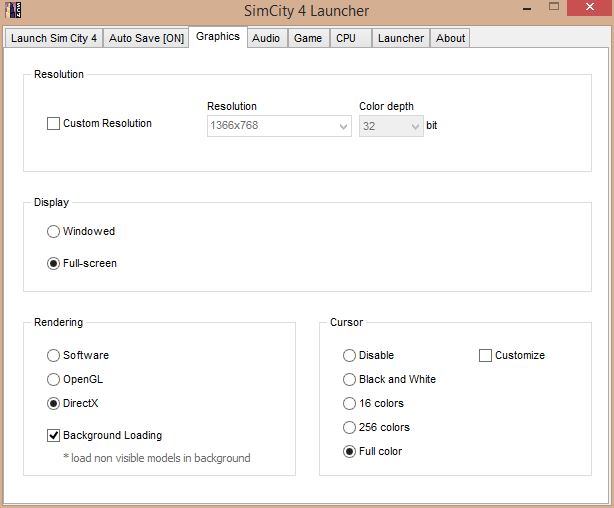Open the Audio tab
The height and width of the screenshot is (508, 614).
[266, 38]
